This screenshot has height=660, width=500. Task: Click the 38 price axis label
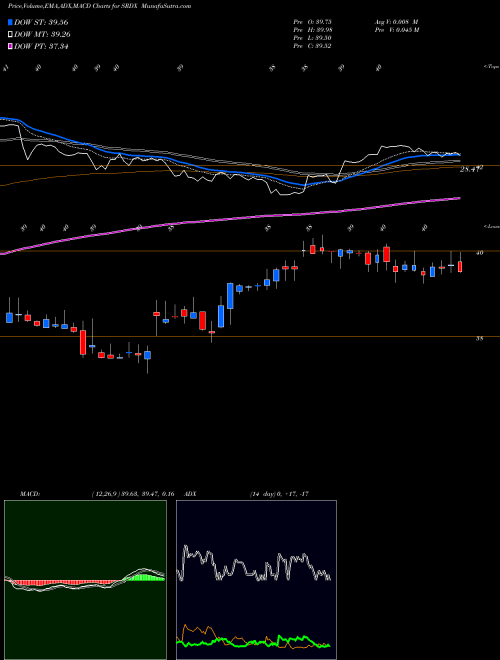479,338
